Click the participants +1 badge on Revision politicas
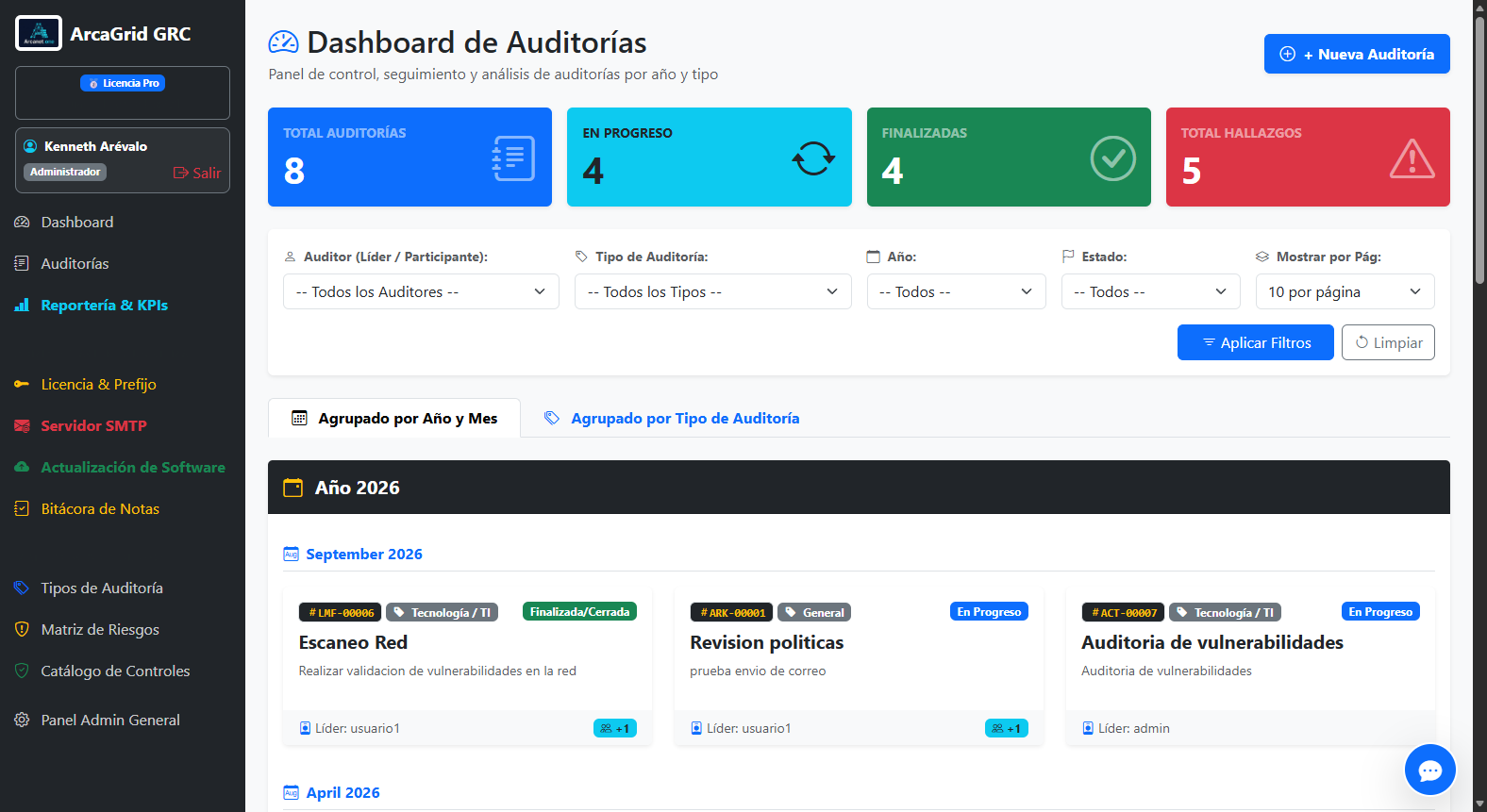Screen dimensions: 1487x812 point(1007,728)
